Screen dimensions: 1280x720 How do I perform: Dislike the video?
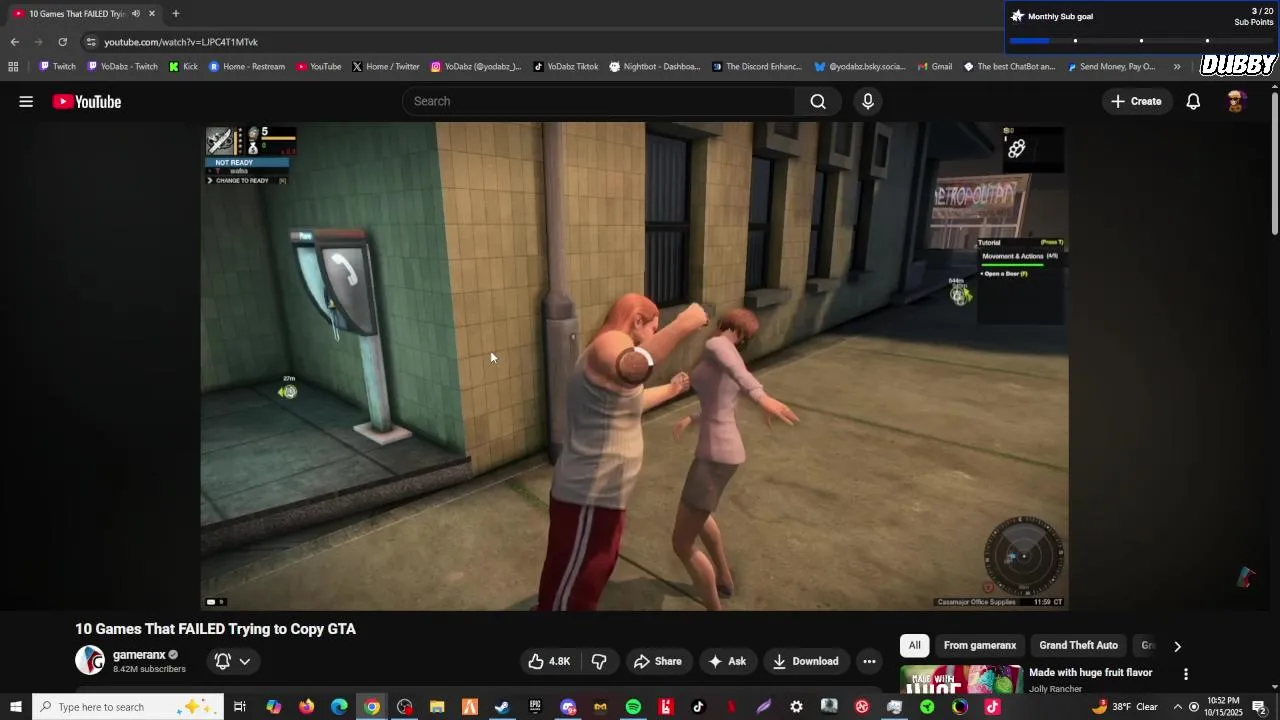(x=599, y=661)
